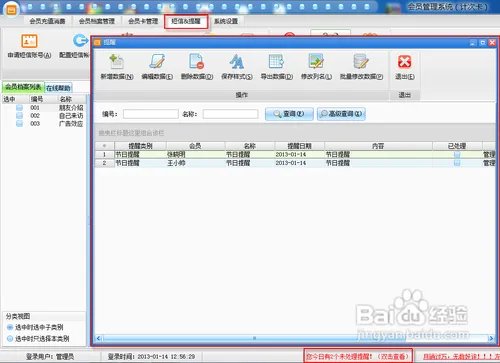Click the red link at status bar right
The height and width of the screenshot is (363, 500).
[x=461, y=356]
